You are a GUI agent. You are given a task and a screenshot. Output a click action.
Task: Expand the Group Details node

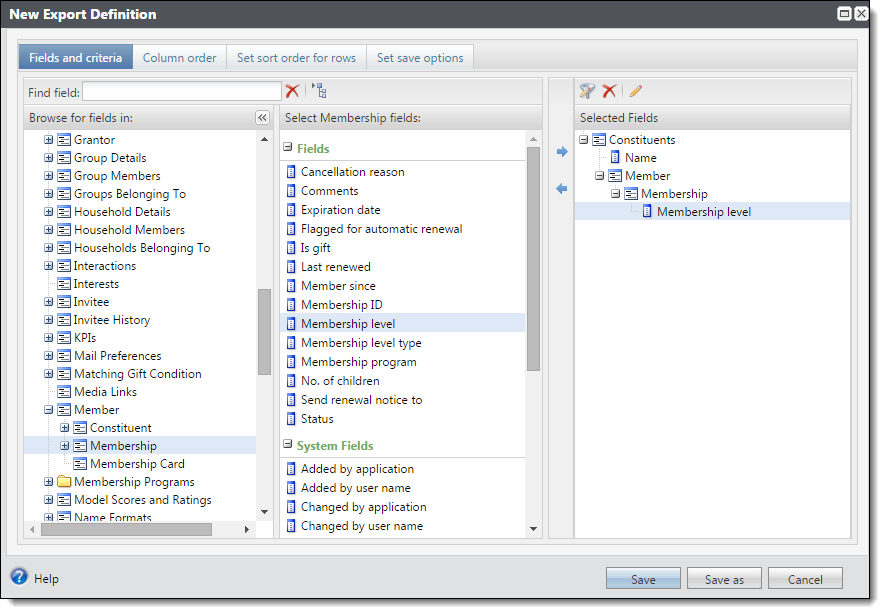click(x=49, y=157)
